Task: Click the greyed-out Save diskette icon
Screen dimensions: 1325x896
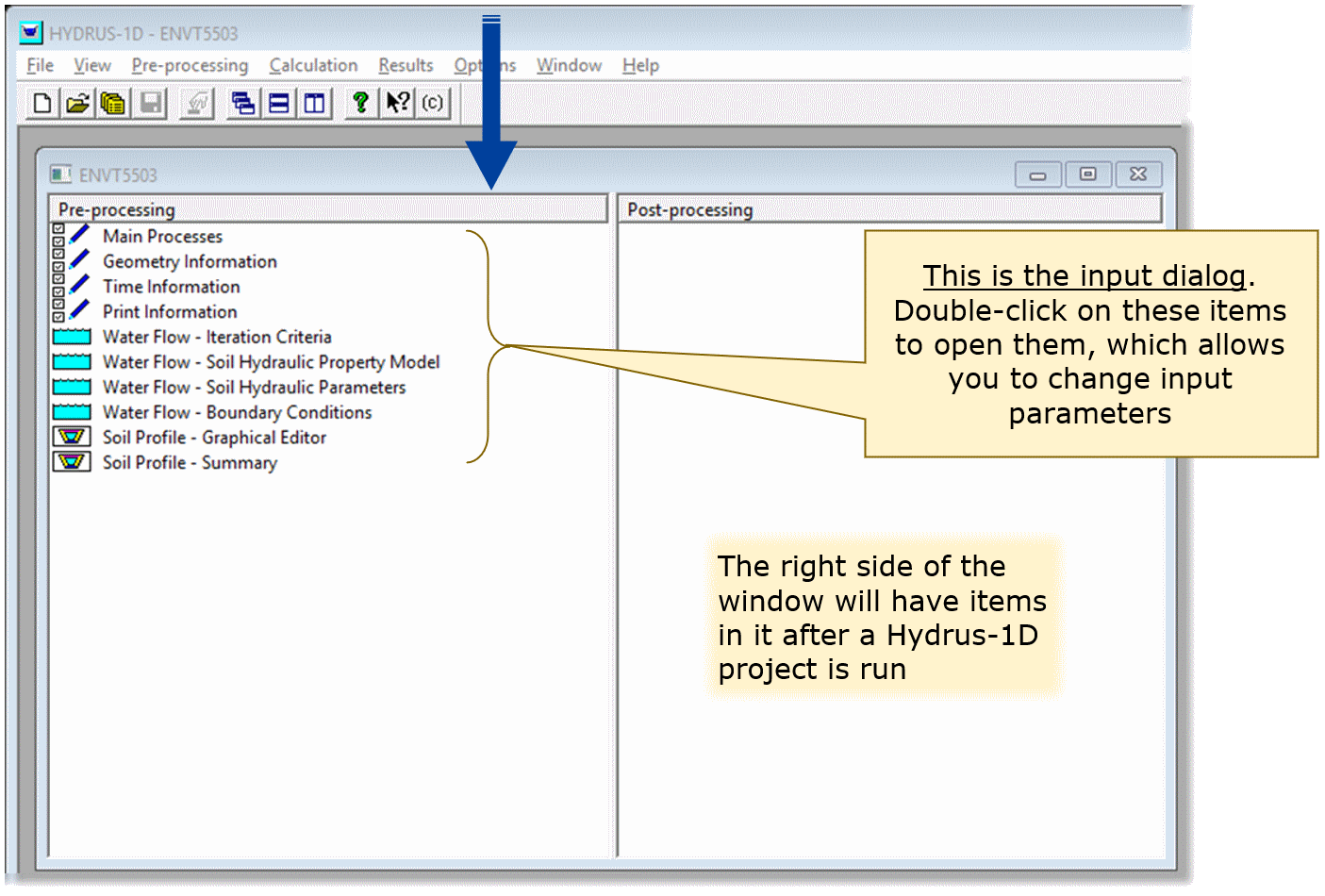Action: (151, 103)
